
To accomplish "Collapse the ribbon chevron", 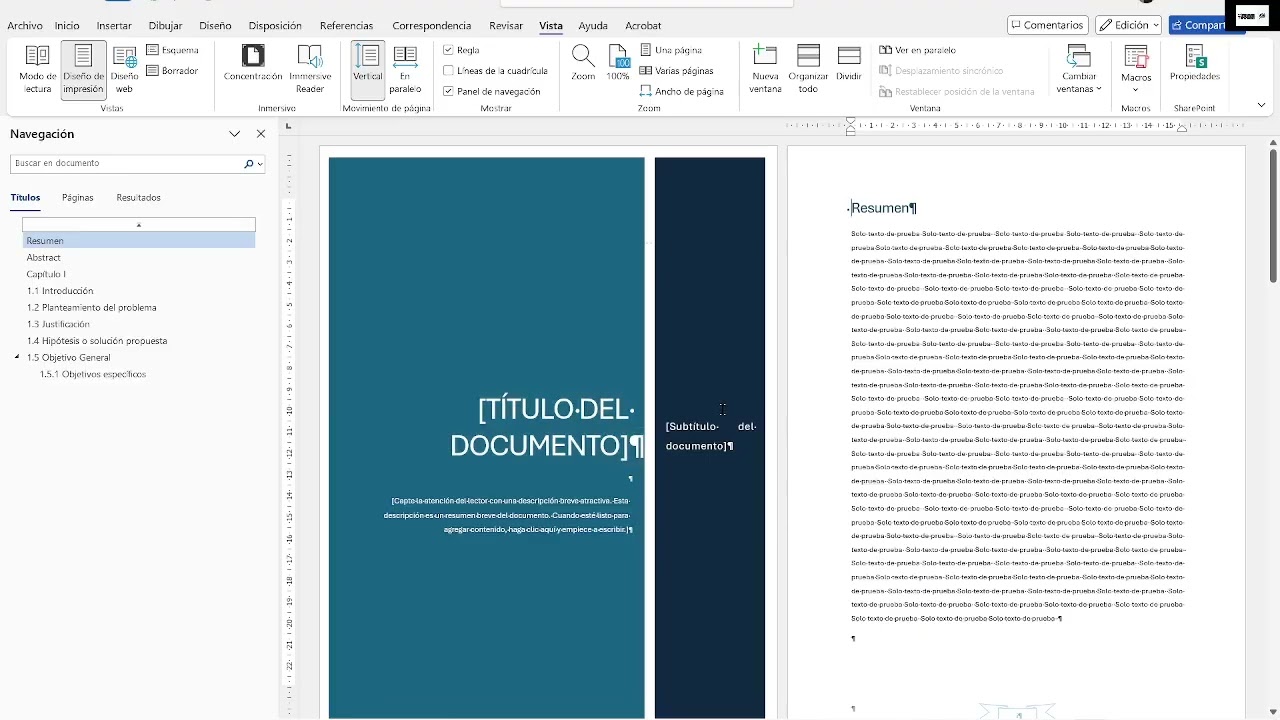I will [1261, 105].
